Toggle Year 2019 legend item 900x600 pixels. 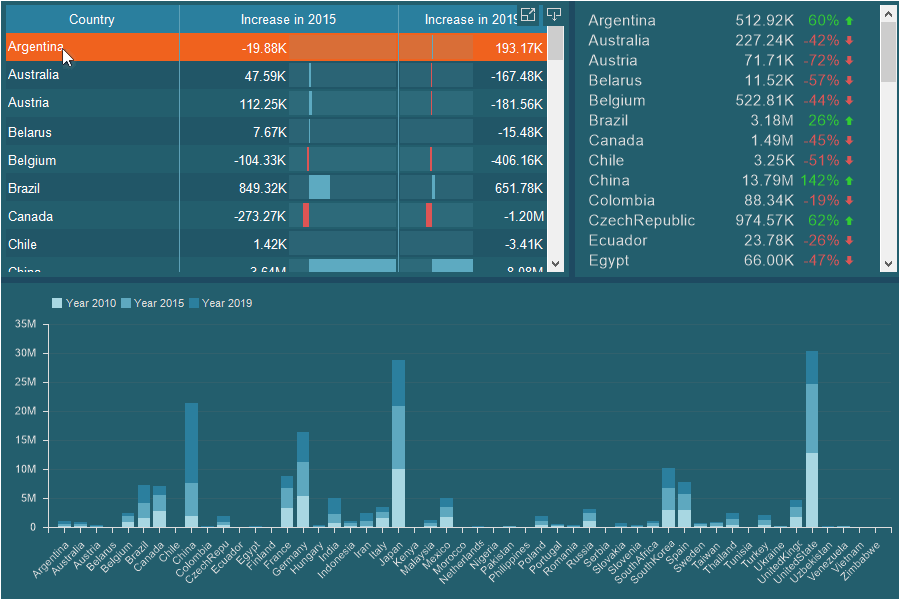coord(220,303)
